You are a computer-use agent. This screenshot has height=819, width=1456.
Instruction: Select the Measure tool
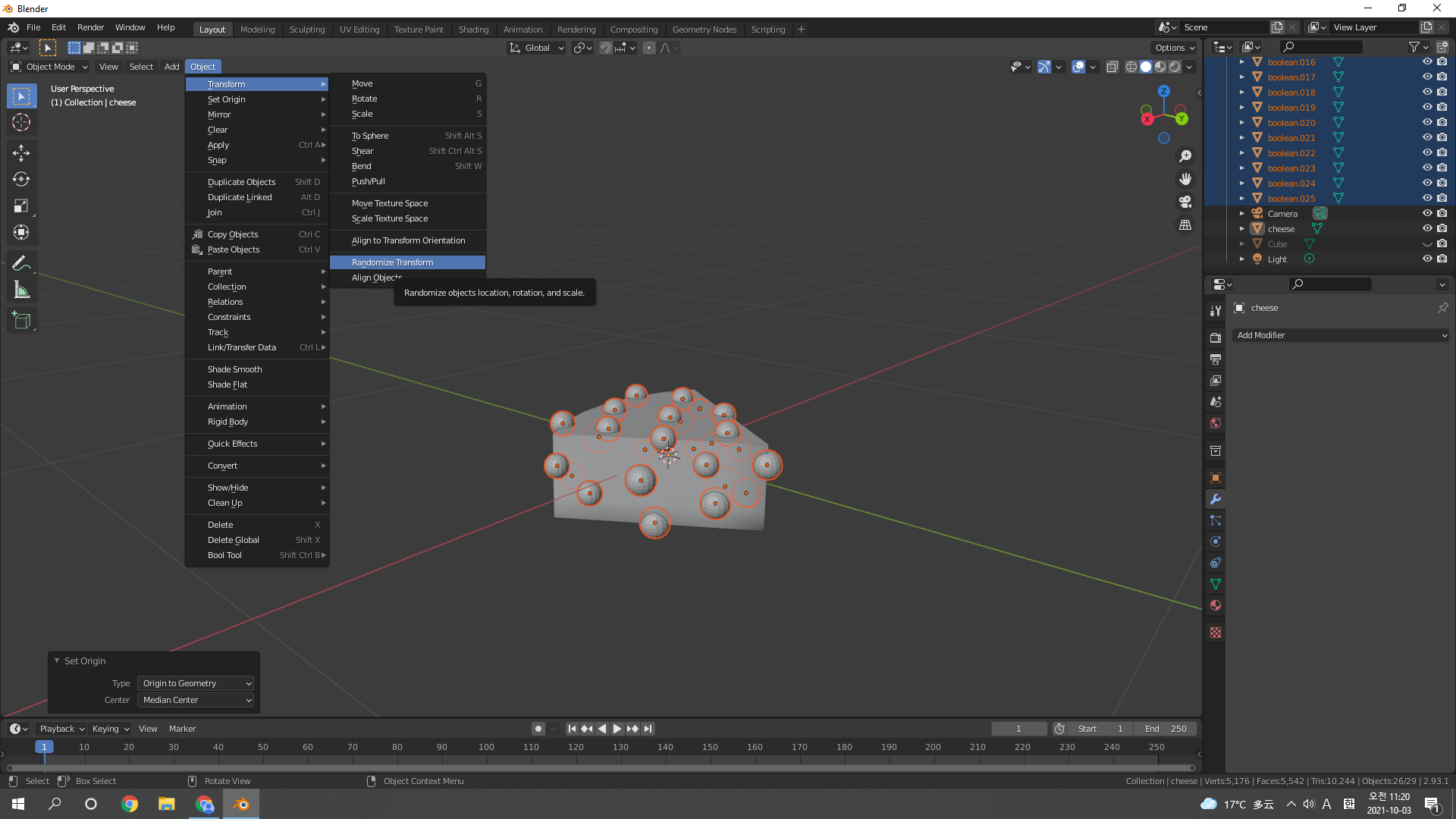(21, 290)
